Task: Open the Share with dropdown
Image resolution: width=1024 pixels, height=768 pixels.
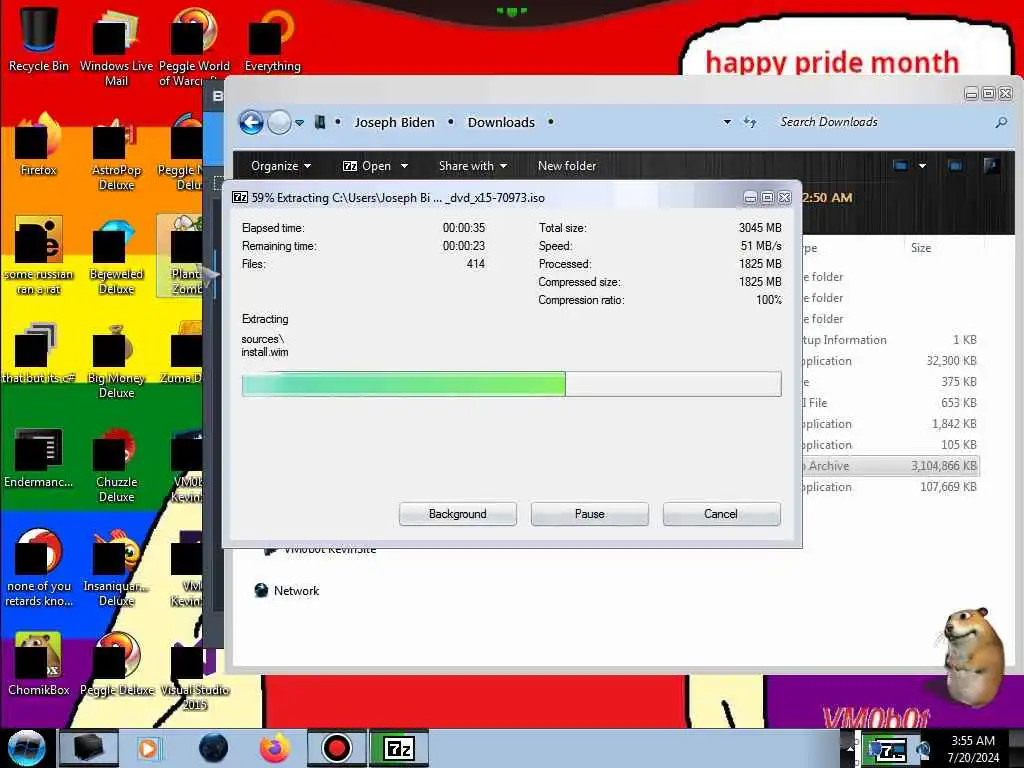Action: [x=473, y=166]
